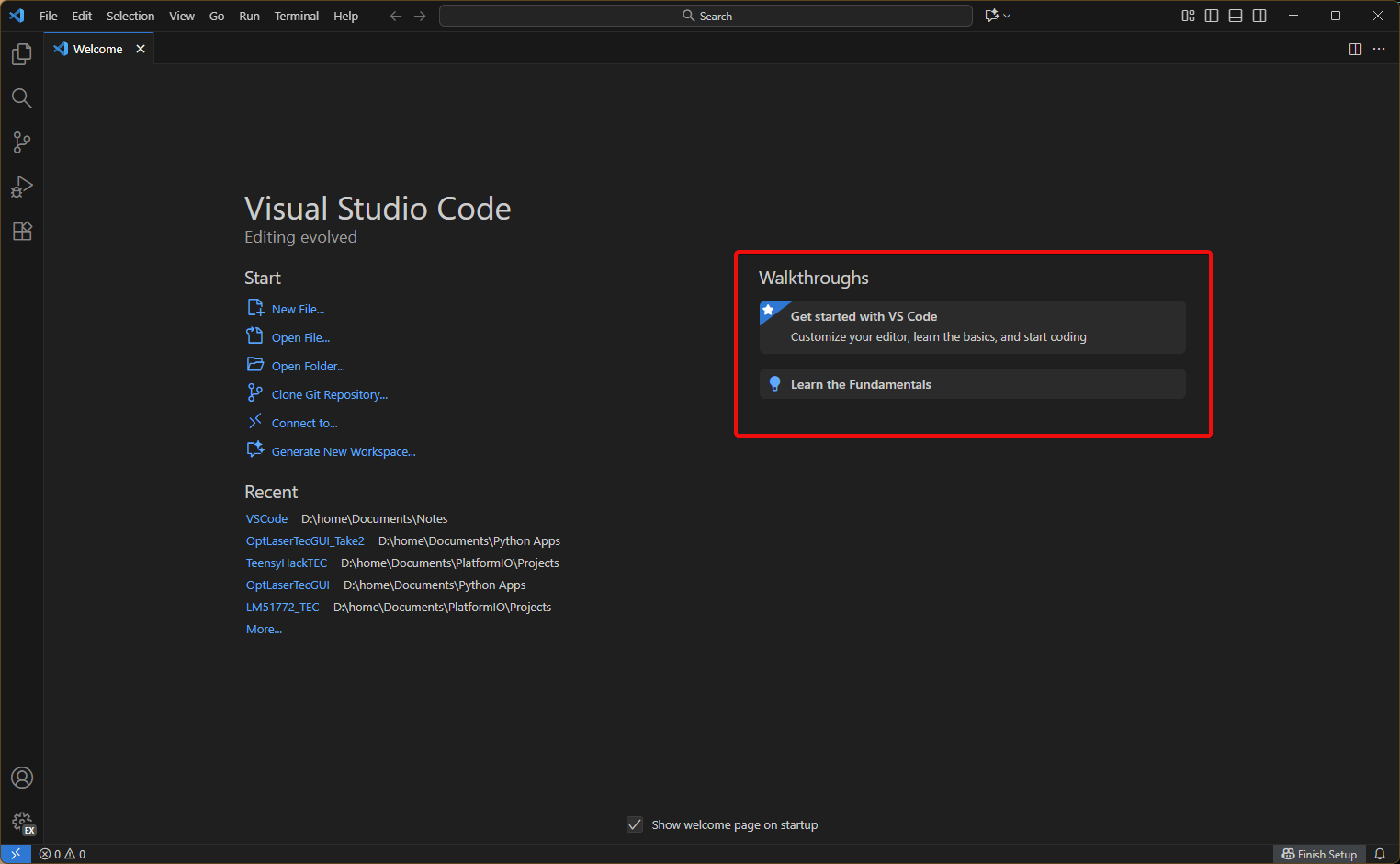This screenshot has height=864, width=1400.
Task: Open the Help menu
Action: [346, 16]
